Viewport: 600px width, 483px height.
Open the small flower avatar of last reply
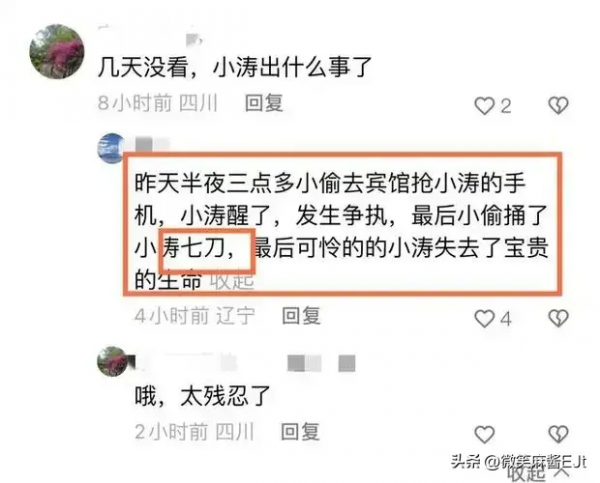pyautogui.click(x=112, y=361)
